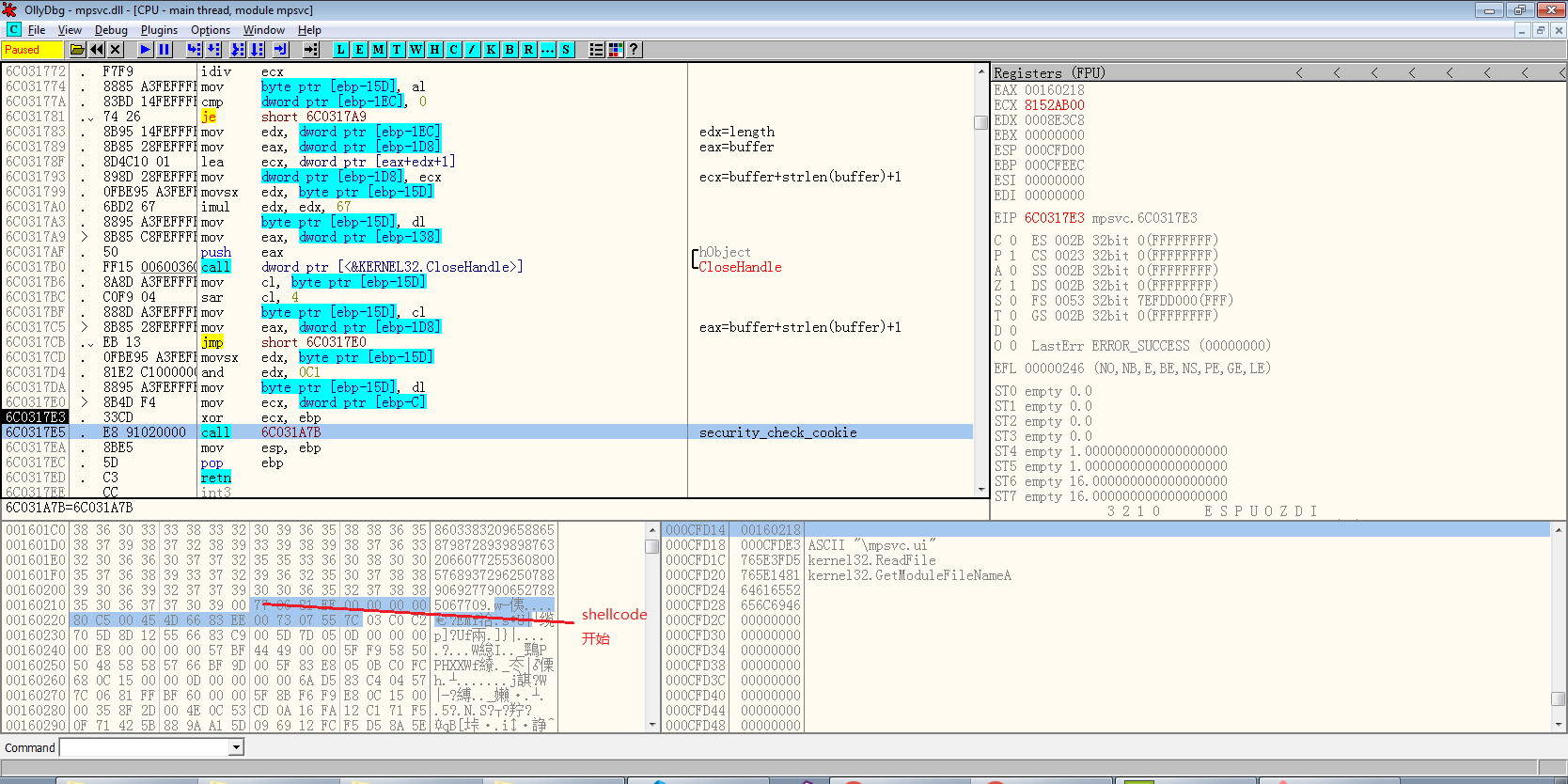Expand the Command combo box dropdown arrow
The width and height of the screenshot is (1568, 784).
click(x=237, y=747)
